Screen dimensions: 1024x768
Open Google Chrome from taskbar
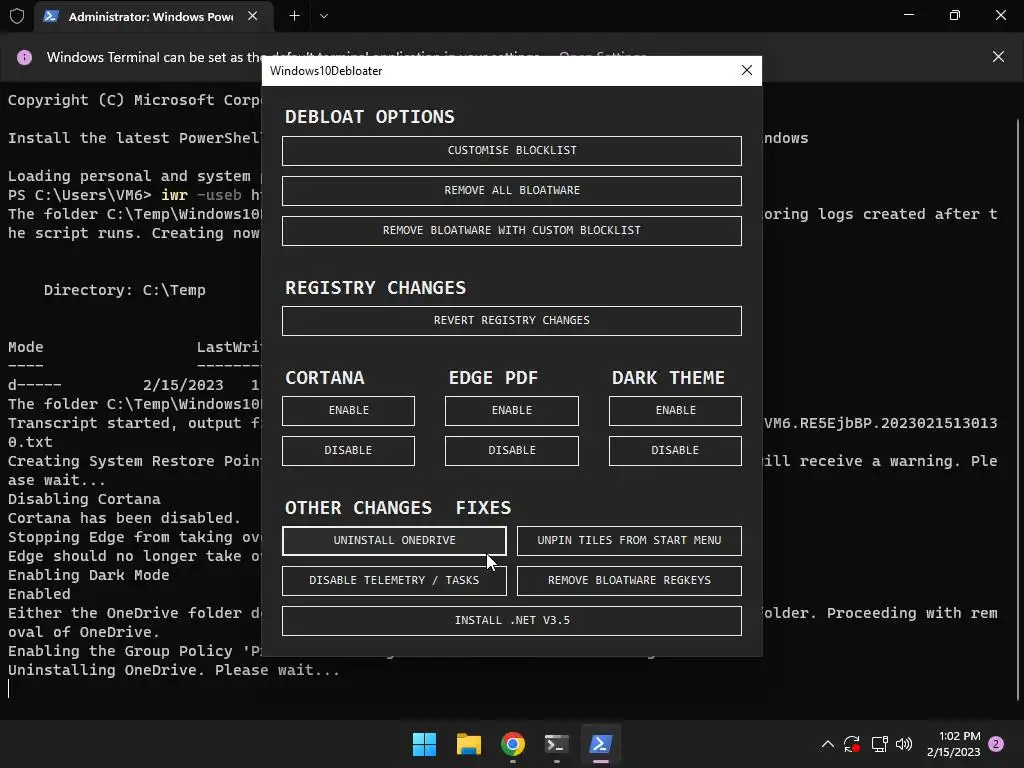point(513,744)
